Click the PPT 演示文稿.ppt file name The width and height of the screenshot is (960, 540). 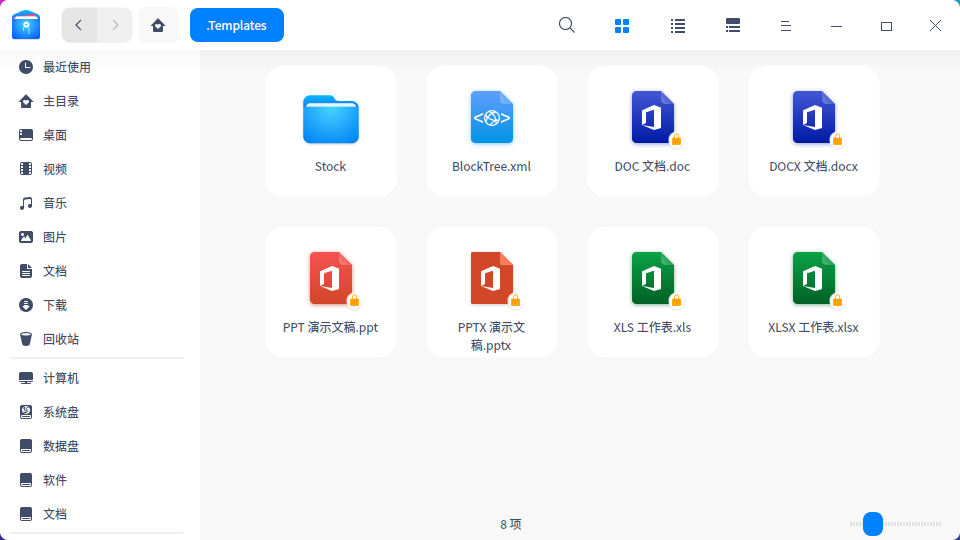331,328
